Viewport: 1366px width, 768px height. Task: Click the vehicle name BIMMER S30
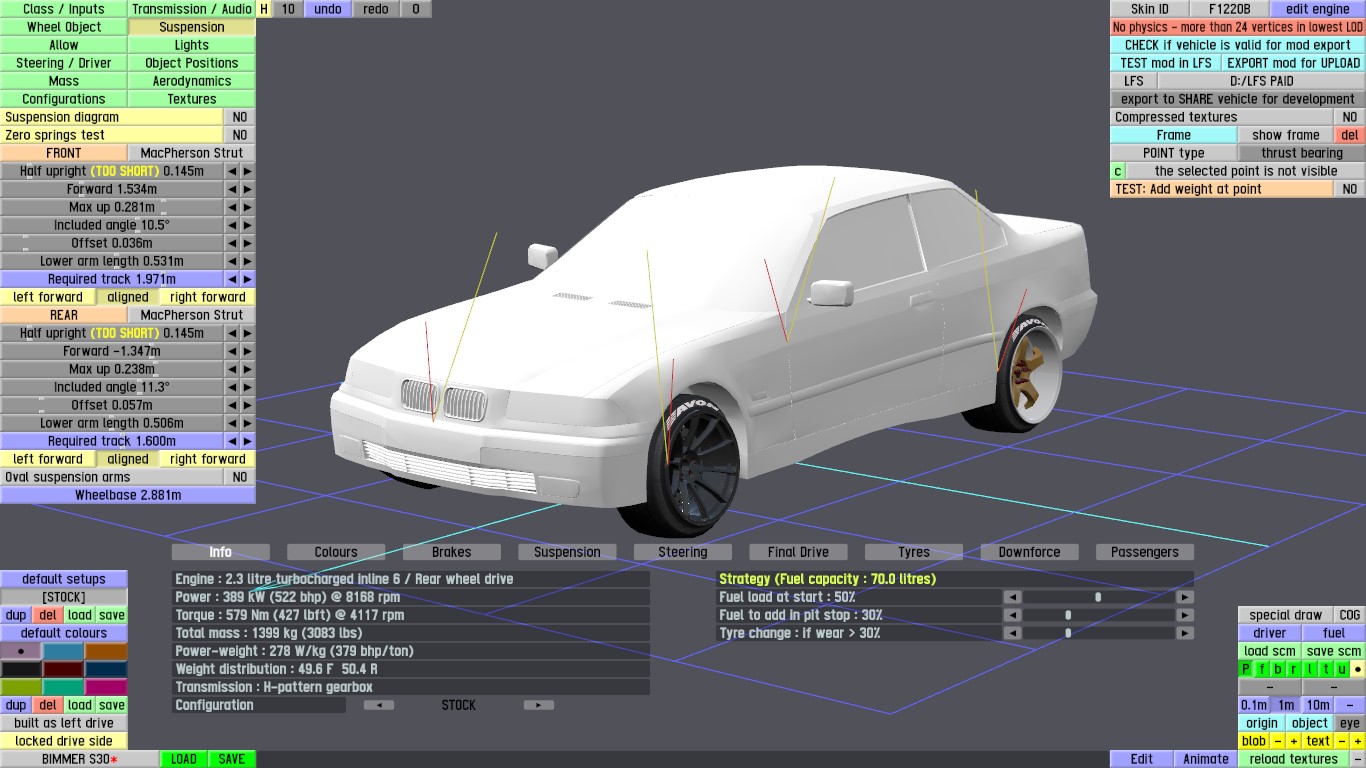pyautogui.click(x=80, y=759)
